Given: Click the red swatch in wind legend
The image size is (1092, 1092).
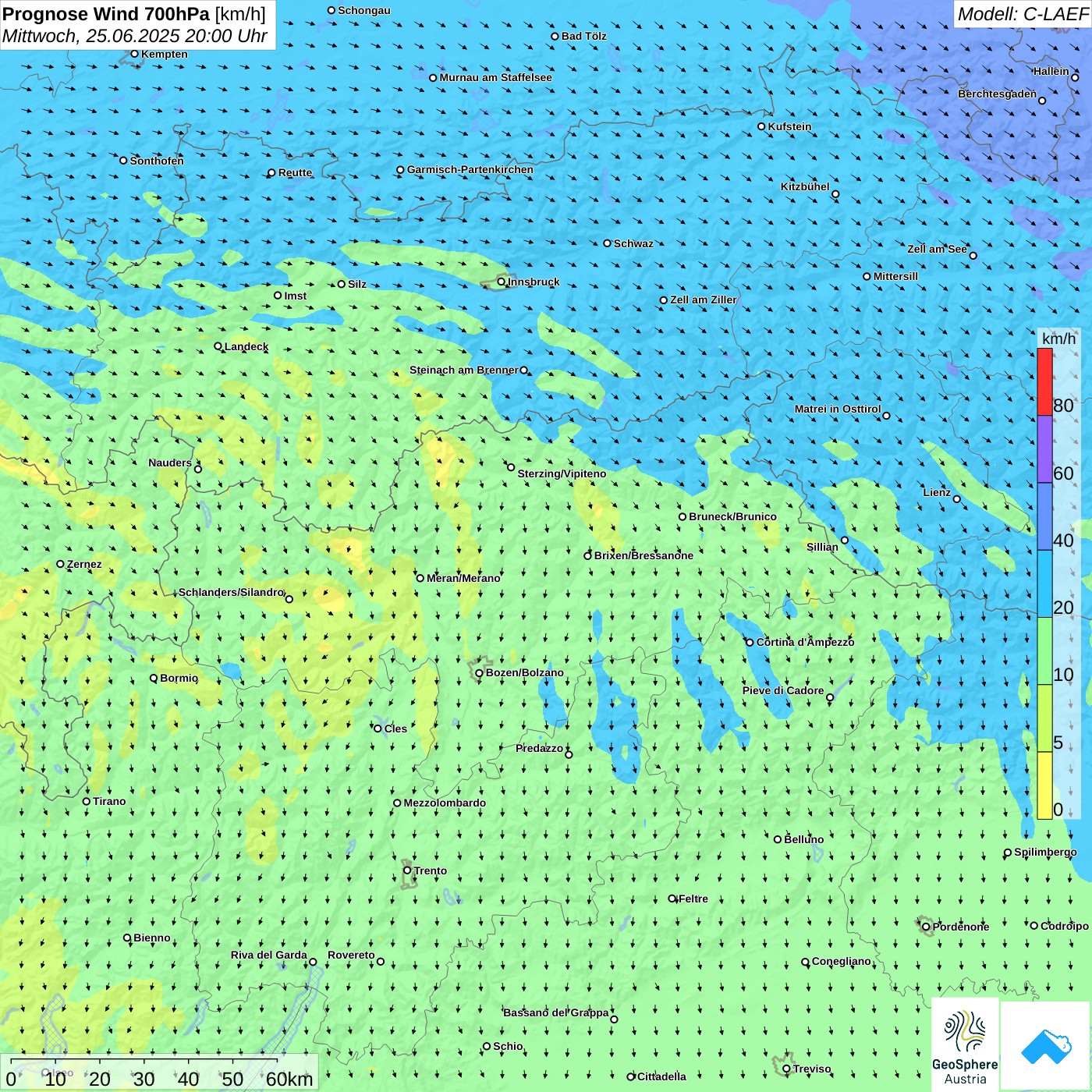Looking at the screenshot, I should click(1044, 381).
